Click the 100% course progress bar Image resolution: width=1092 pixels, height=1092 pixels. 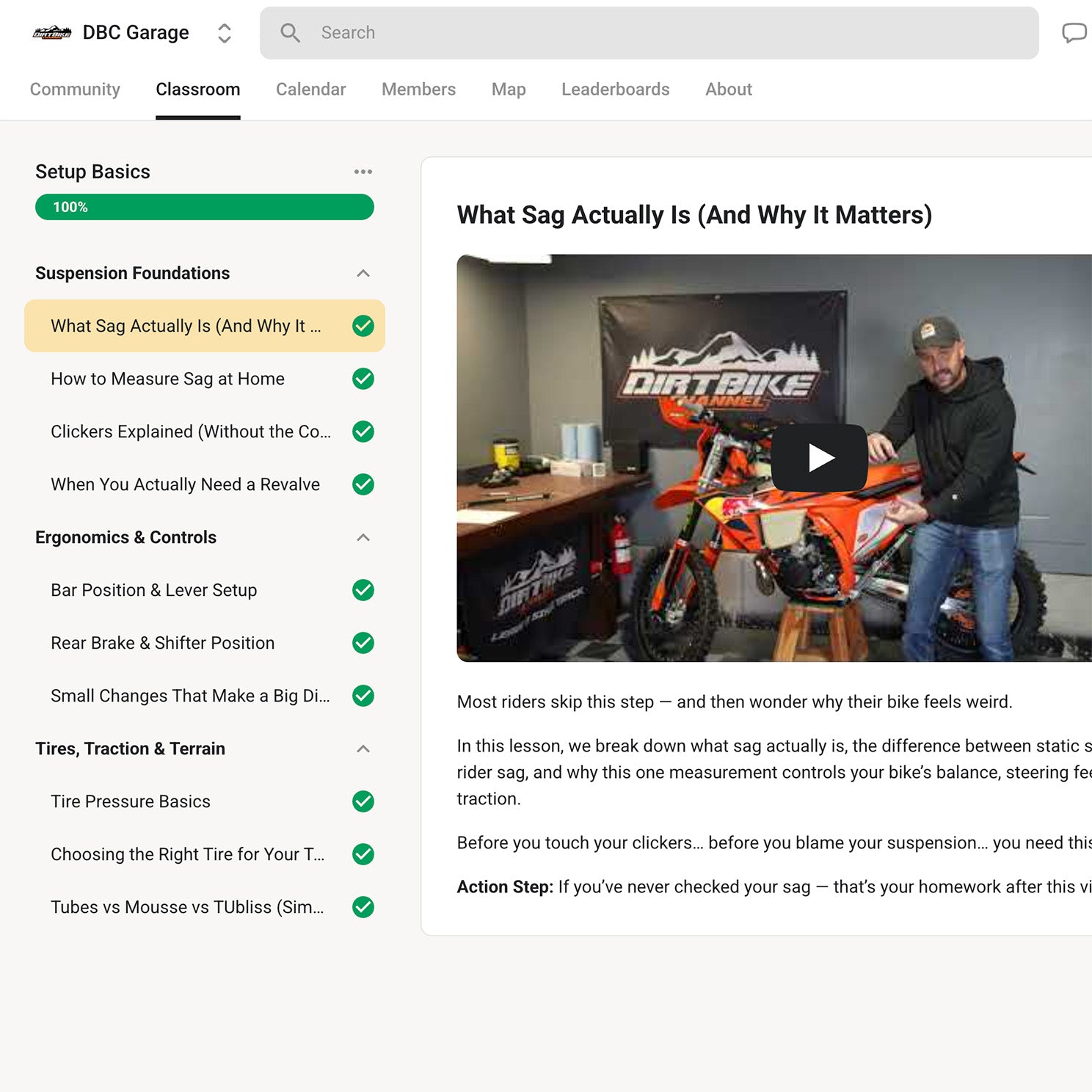[204, 207]
